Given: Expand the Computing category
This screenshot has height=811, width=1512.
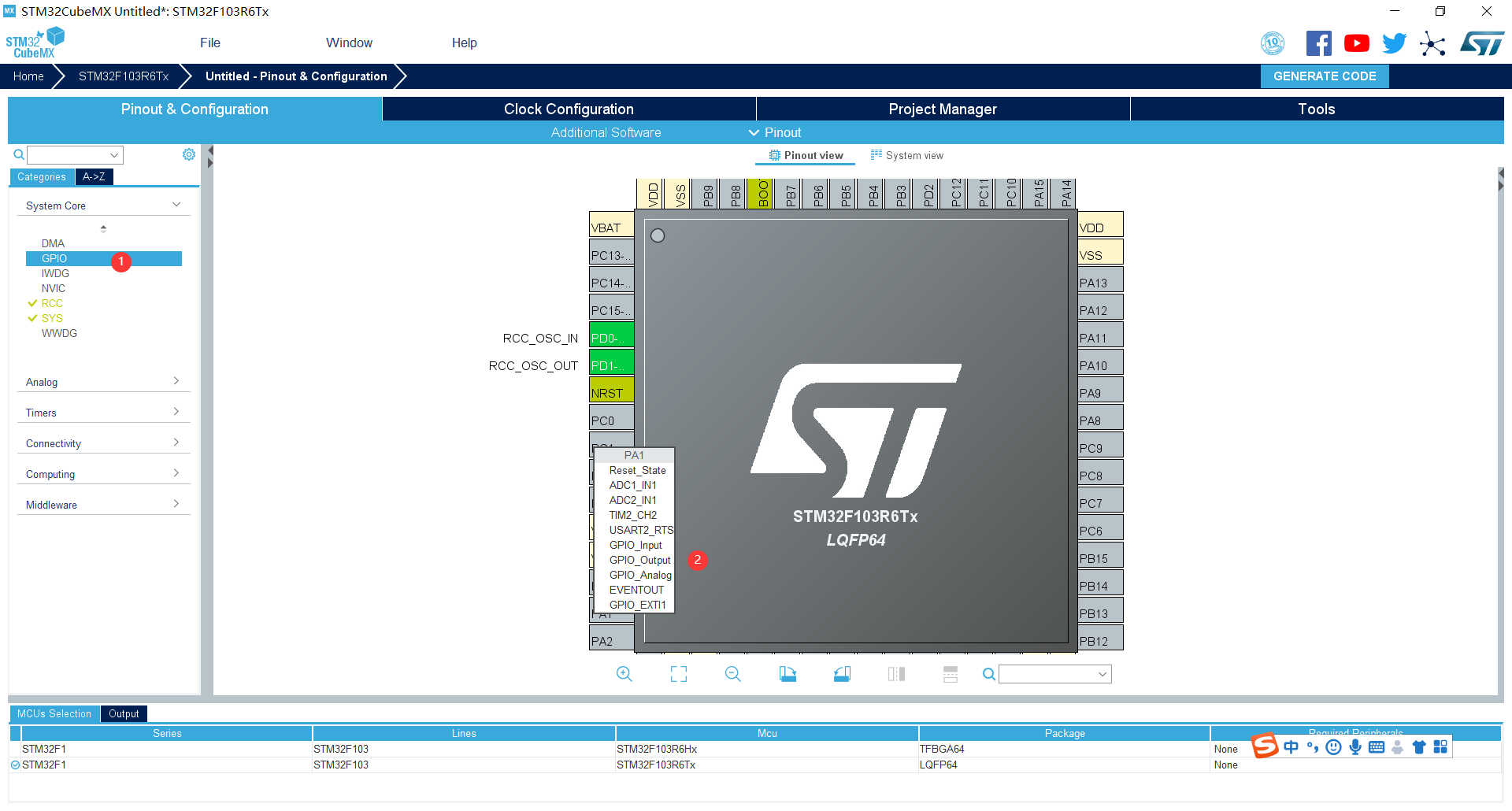Looking at the screenshot, I should point(176,473).
